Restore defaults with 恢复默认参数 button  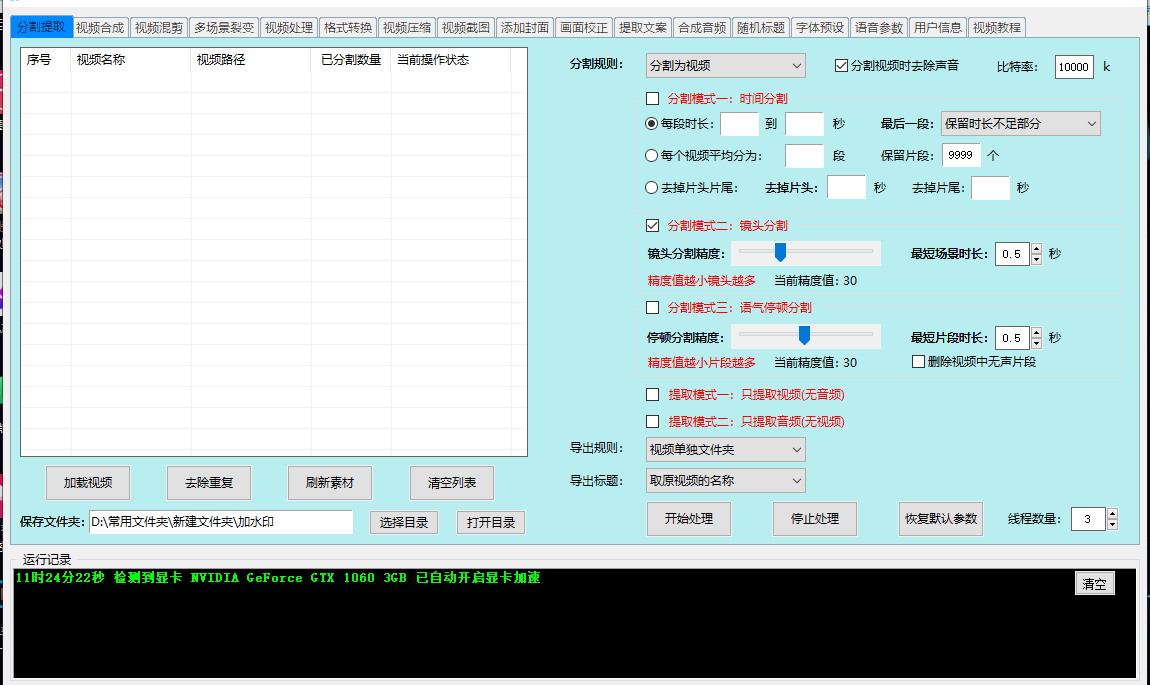(940, 519)
